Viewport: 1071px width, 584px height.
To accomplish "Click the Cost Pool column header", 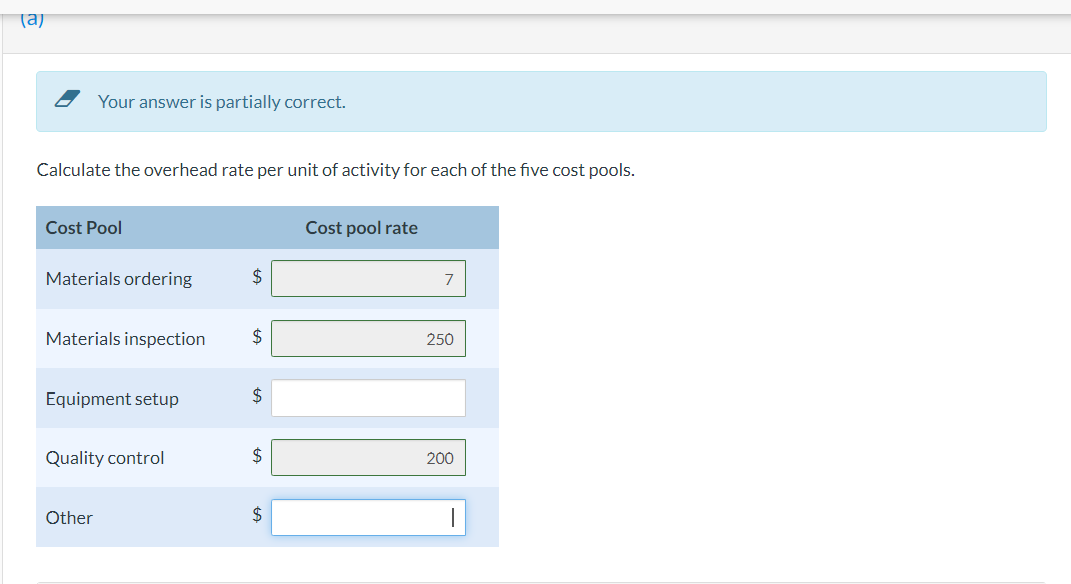I will pos(83,227).
